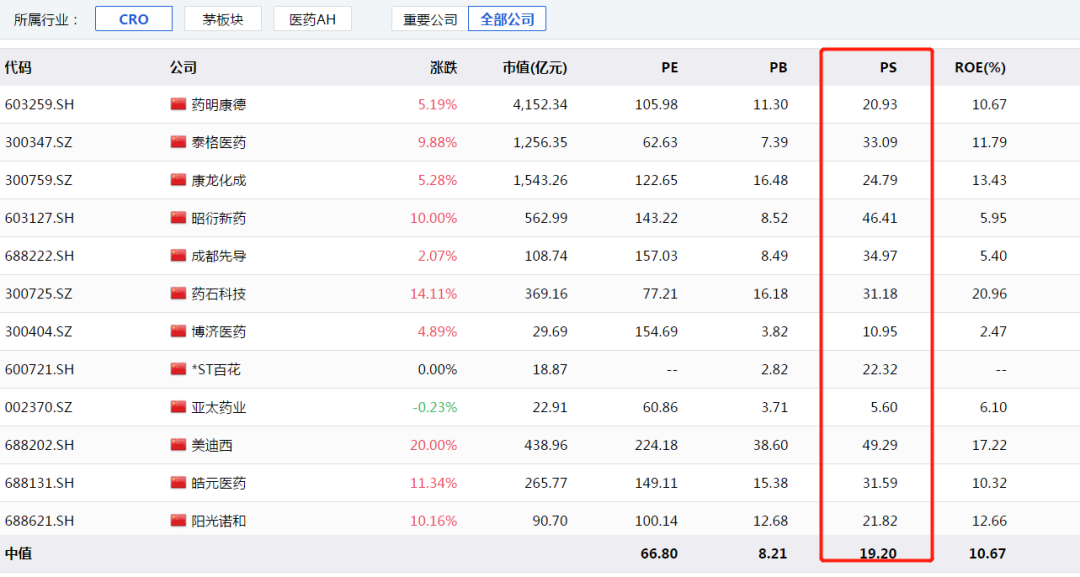Open company 泰格医药
This screenshot has width=1080, height=577.
pyautogui.click(x=218, y=143)
